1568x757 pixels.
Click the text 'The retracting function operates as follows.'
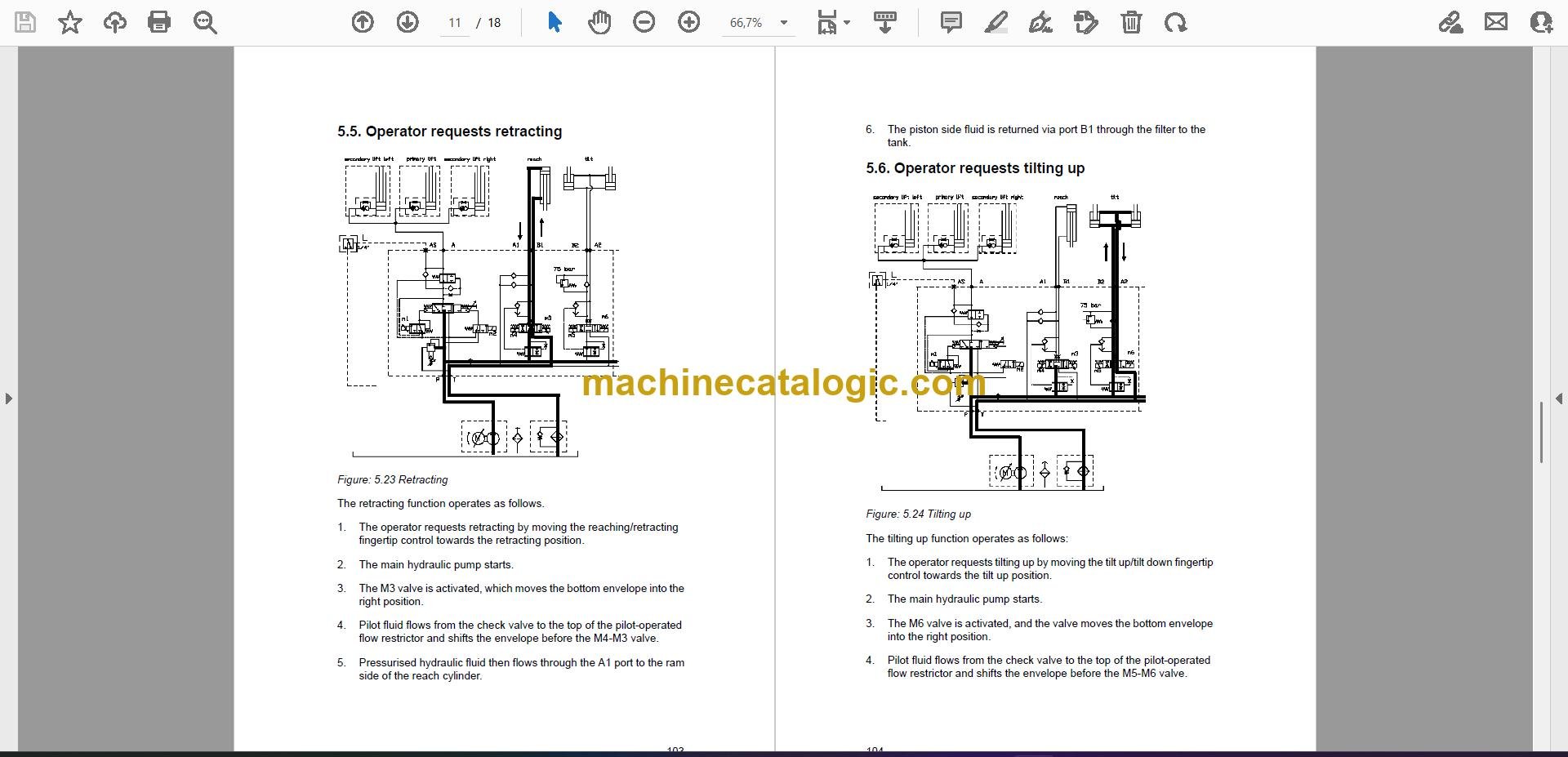click(441, 504)
